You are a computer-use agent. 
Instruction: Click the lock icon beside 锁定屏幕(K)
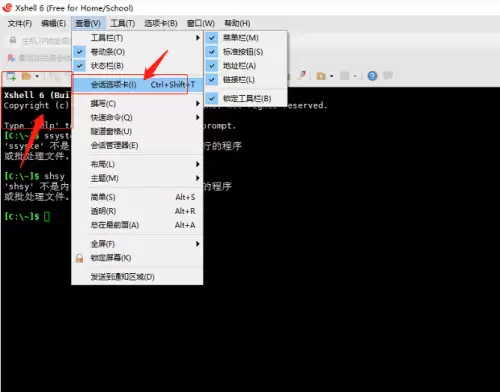[x=79, y=258]
